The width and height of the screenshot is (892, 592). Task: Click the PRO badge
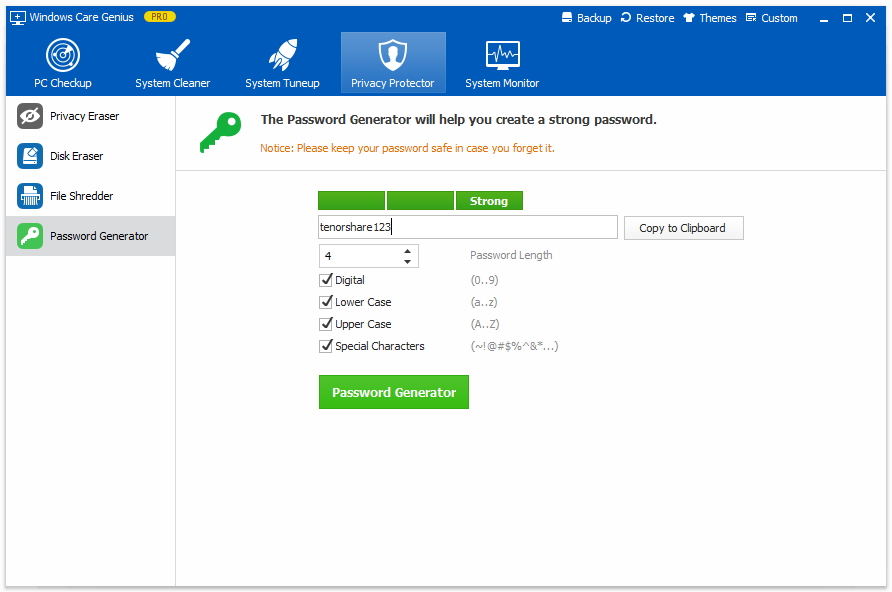pyautogui.click(x=160, y=17)
